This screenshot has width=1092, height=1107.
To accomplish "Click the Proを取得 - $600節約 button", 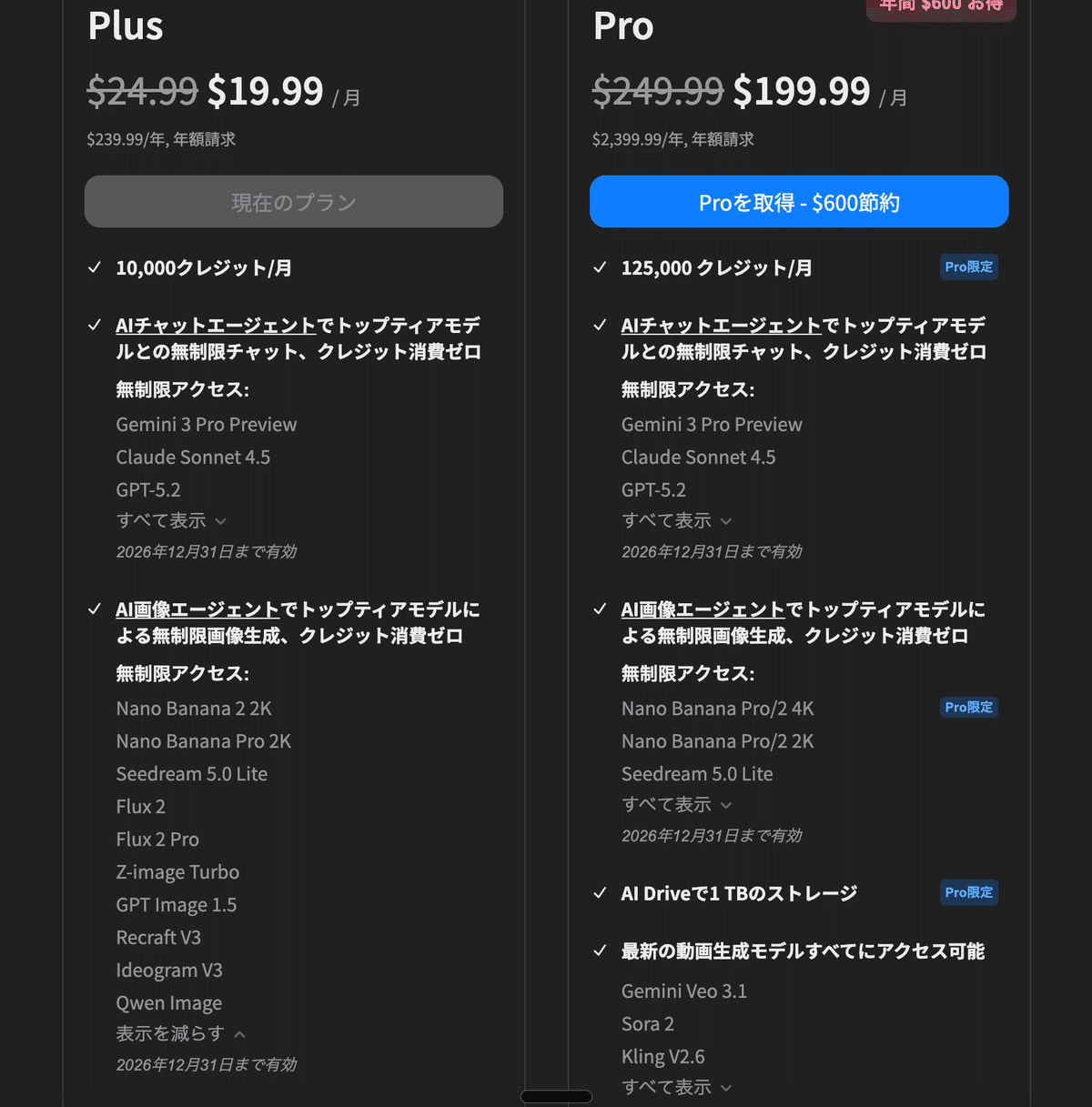I will [x=799, y=202].
